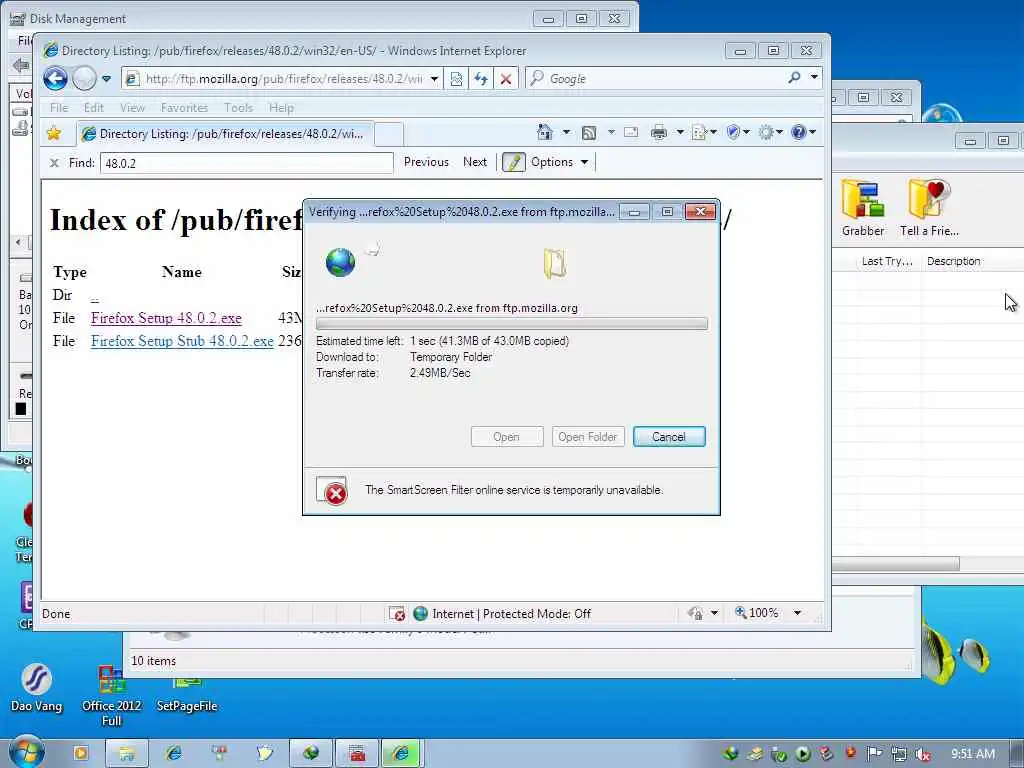Open the File menu in Internet Explorer
The width and height of the screenshot is (1024, 768).
(59, 108)
